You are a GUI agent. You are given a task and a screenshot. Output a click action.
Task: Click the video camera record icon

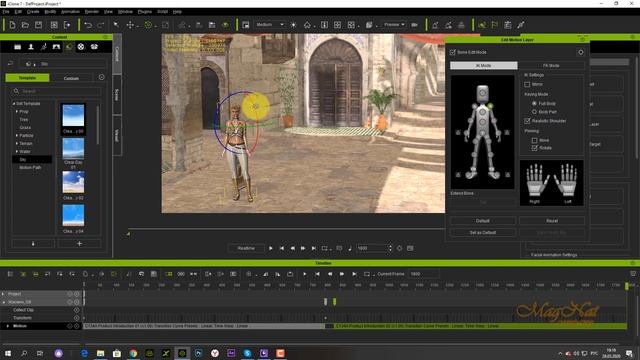(x=414, y=25)
